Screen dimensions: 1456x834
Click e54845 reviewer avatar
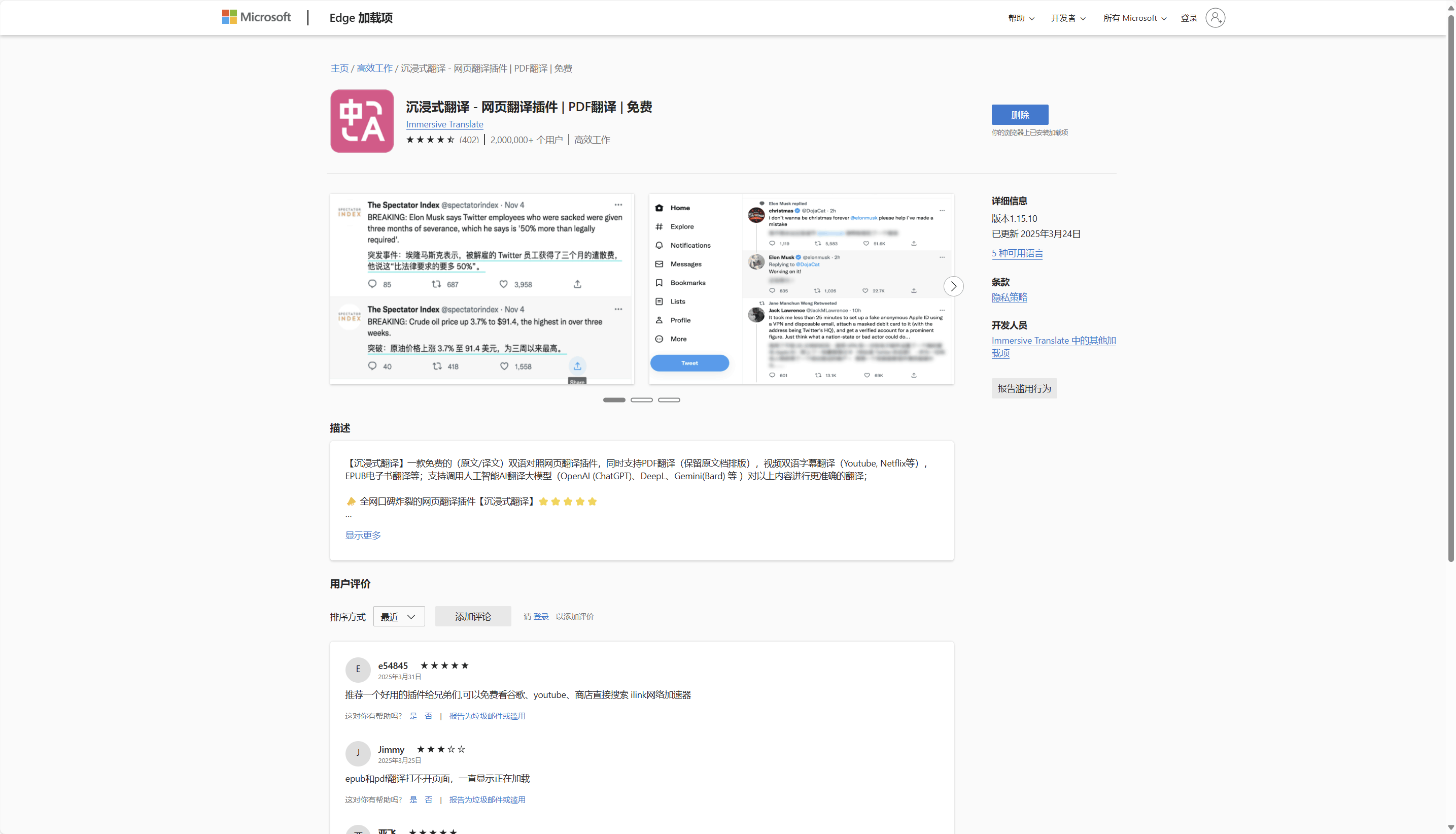coord(358,669)
